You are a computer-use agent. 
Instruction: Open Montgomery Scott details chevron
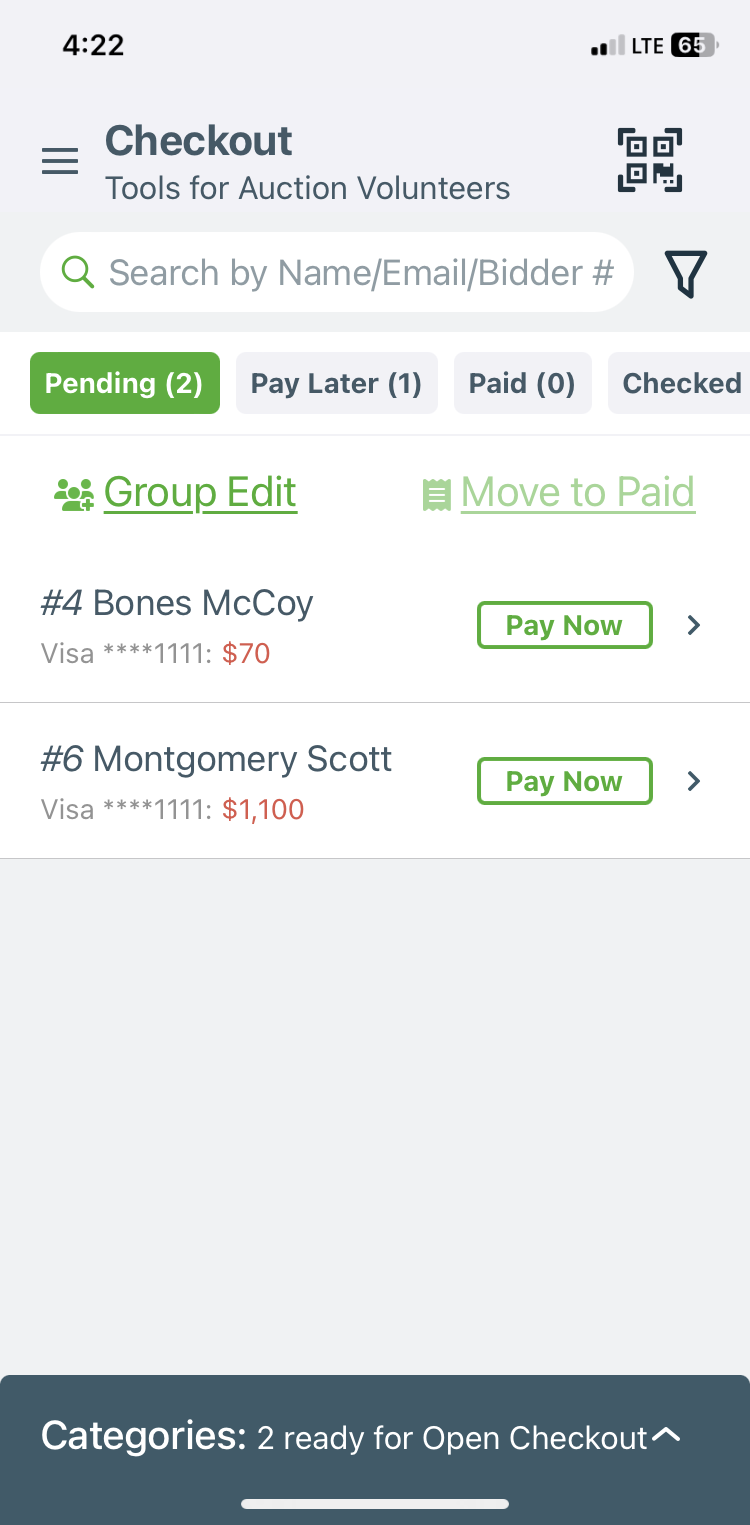(694, 781)
